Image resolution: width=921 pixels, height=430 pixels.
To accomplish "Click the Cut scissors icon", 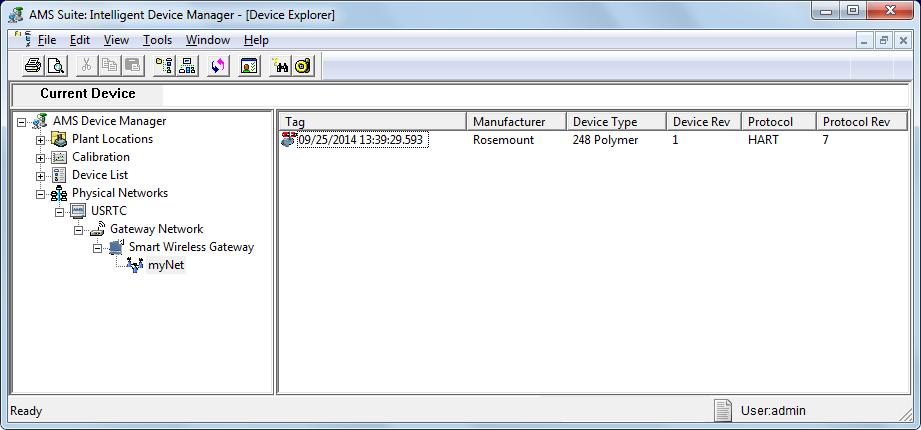I will pos(86,66).
